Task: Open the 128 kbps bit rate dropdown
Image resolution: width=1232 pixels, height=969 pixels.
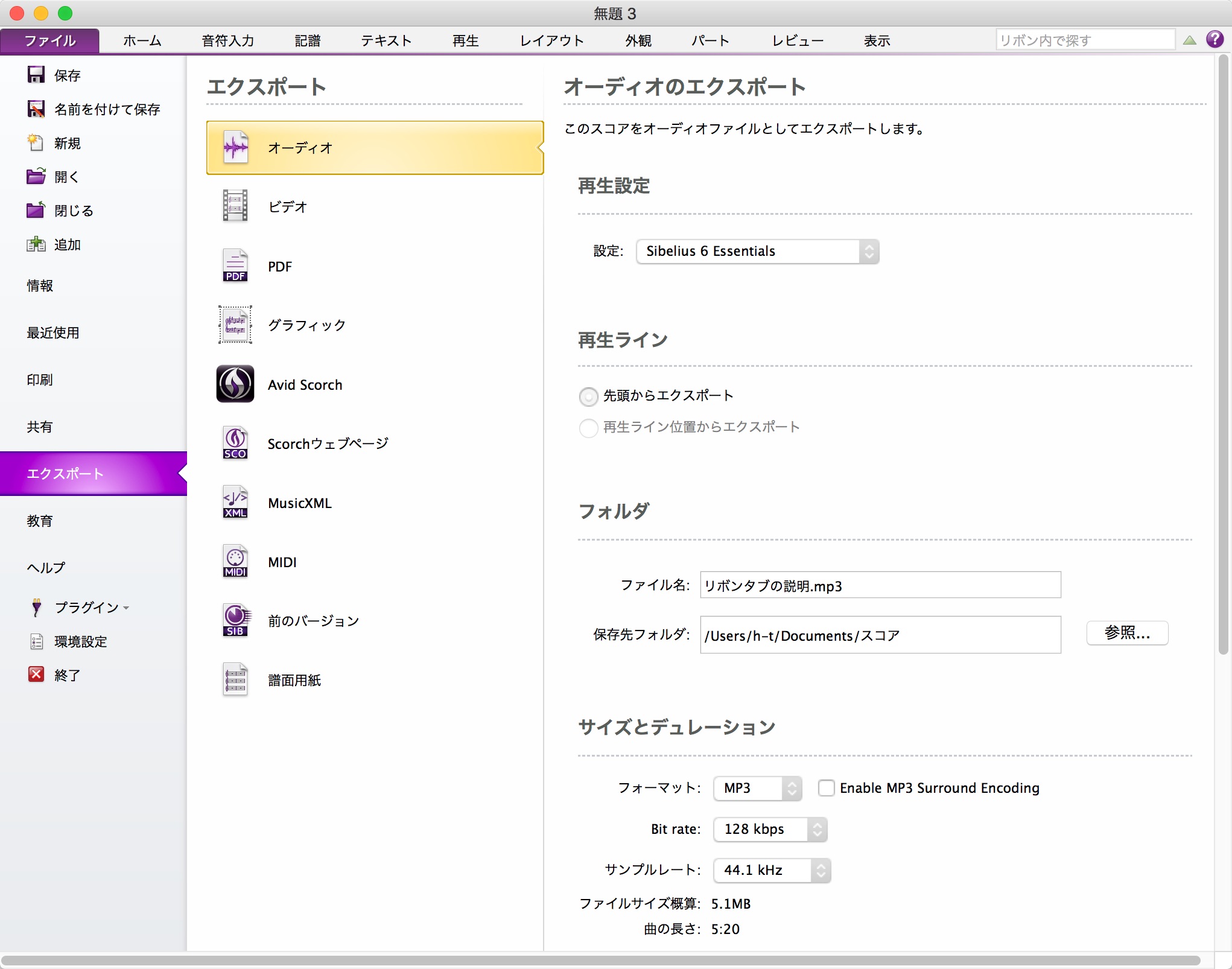Action: (770, 829)
